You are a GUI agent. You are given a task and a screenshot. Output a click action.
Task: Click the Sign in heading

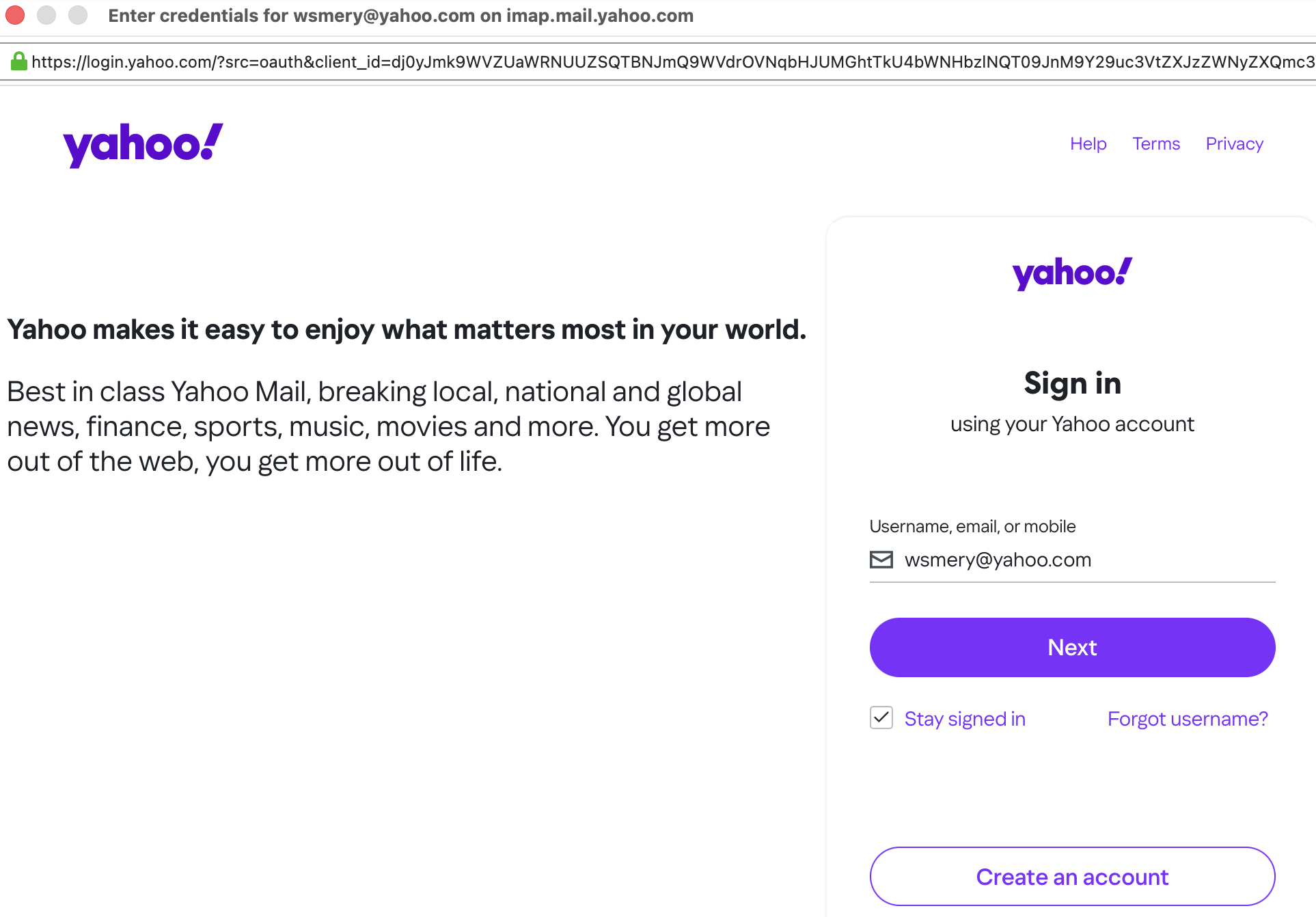(1072, 383)
